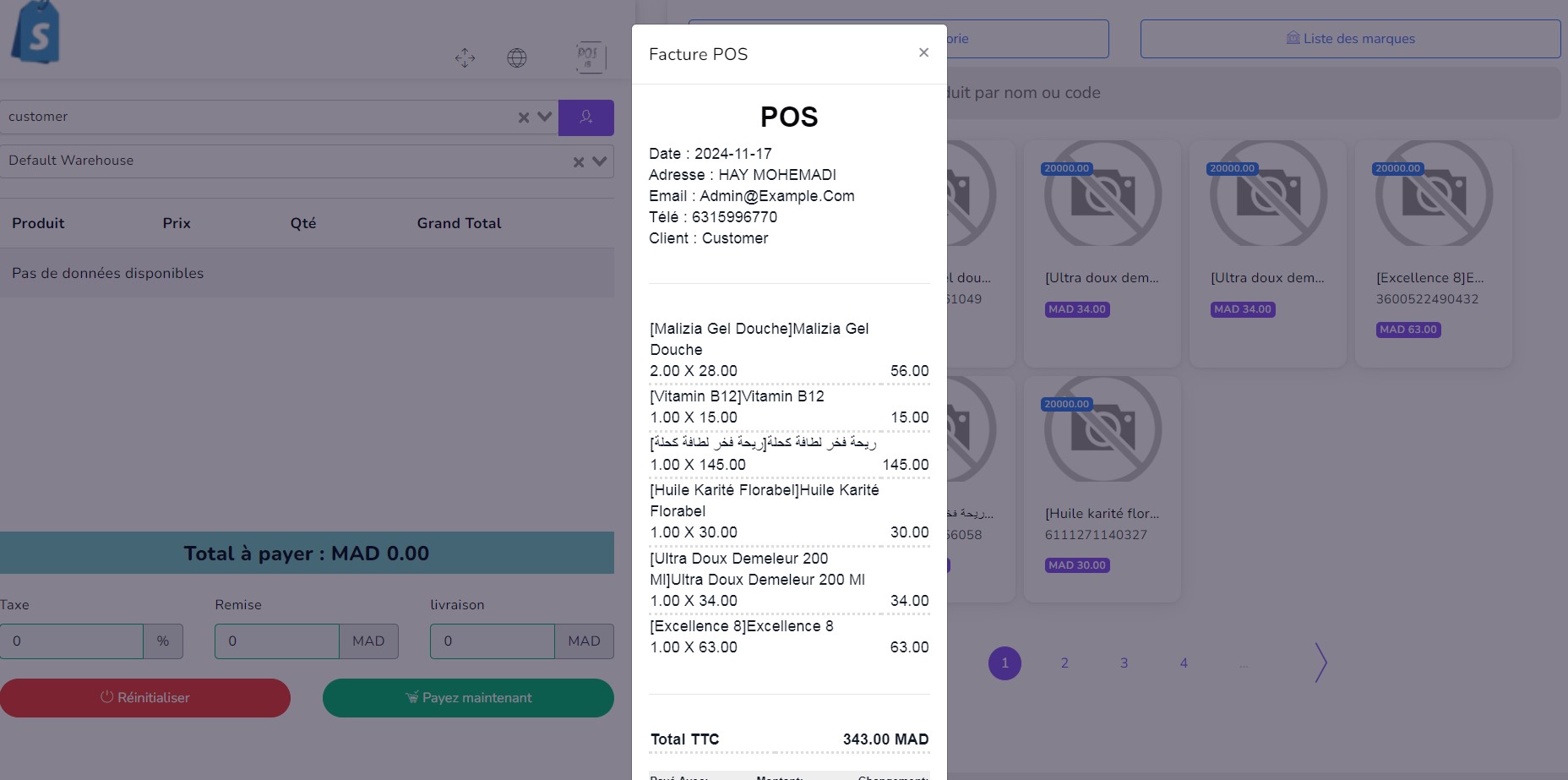
Task: Click the Excellence 8 invoice line
Action: point(789,637)
